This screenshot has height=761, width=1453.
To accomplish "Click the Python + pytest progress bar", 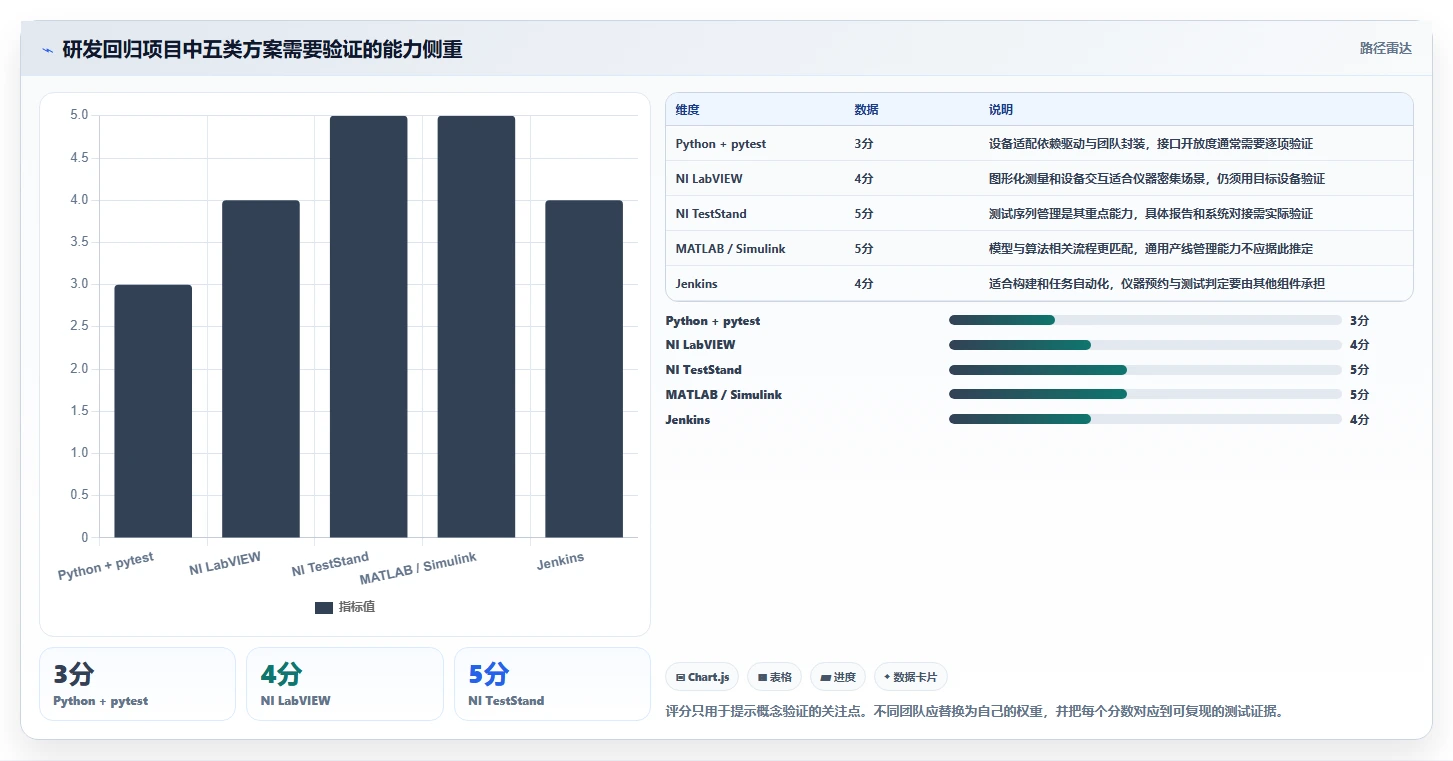I will pos(1145,320).
